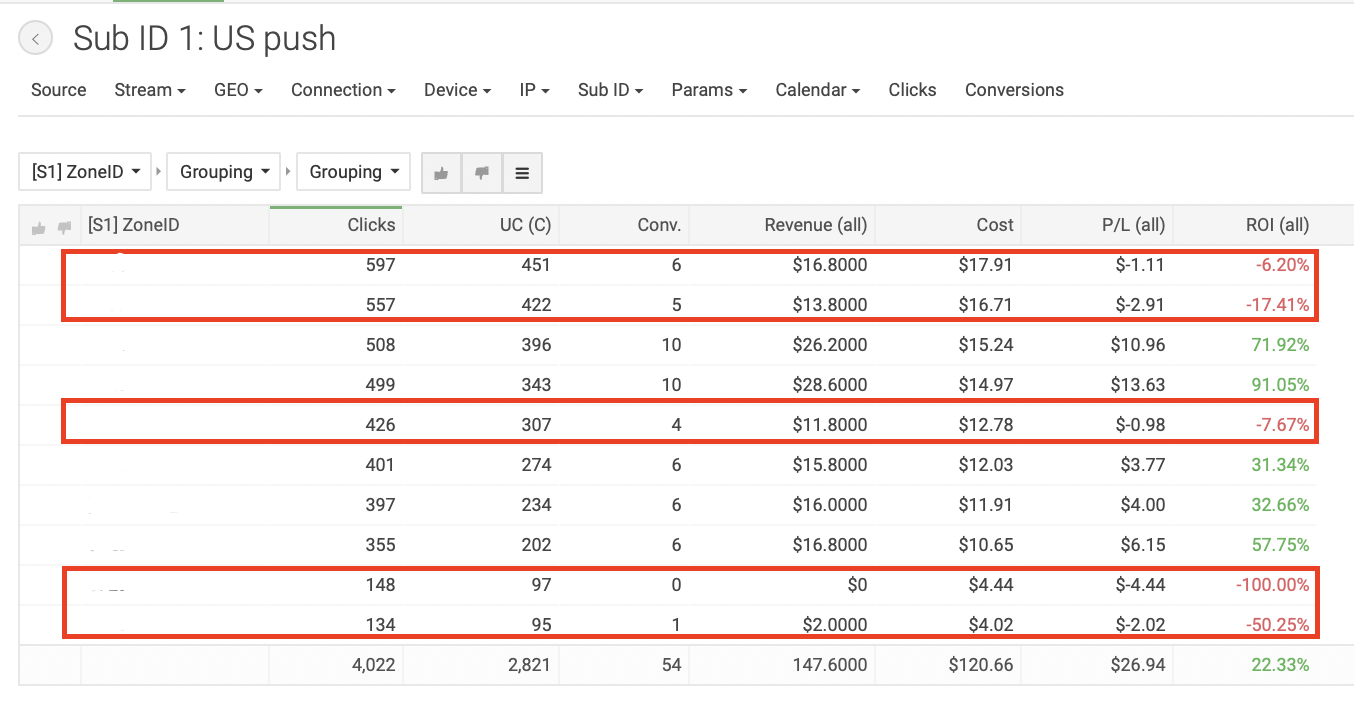Image resolution: width=1354 pixels, height=712 pixels.
Task: Click the thumbs-up icon in the table header
Action: (39, 227)
